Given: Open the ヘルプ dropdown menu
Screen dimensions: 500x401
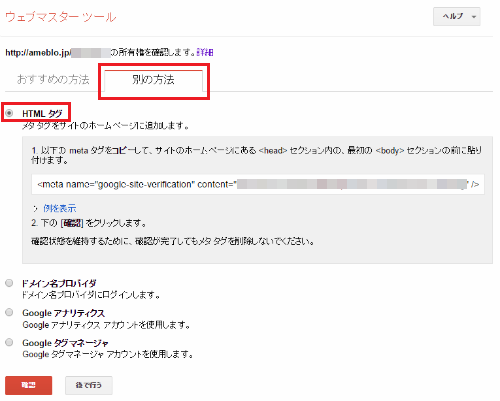Looking at the screenshot, I should [x=456, y=16].
